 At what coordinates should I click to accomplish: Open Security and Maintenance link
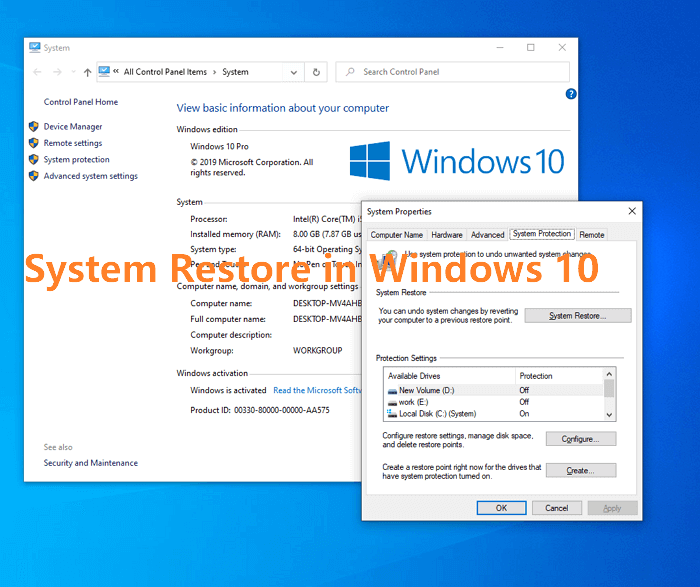(x=91, y=463)
